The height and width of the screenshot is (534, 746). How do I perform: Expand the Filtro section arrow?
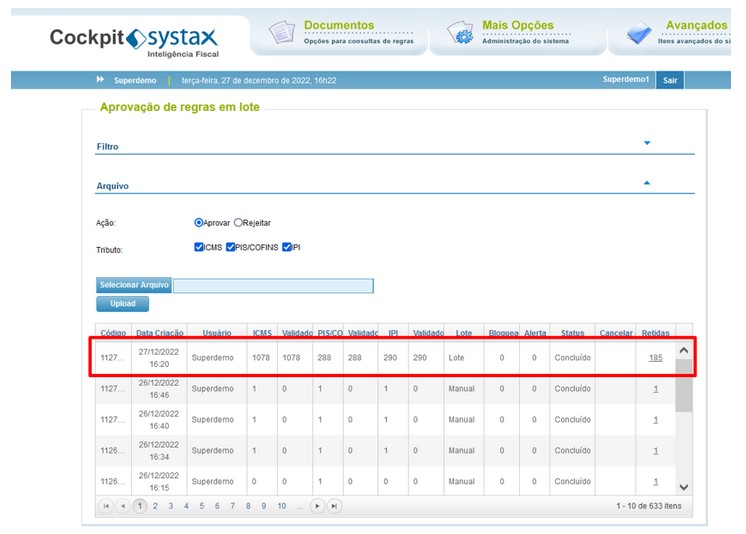coord(647,143)
